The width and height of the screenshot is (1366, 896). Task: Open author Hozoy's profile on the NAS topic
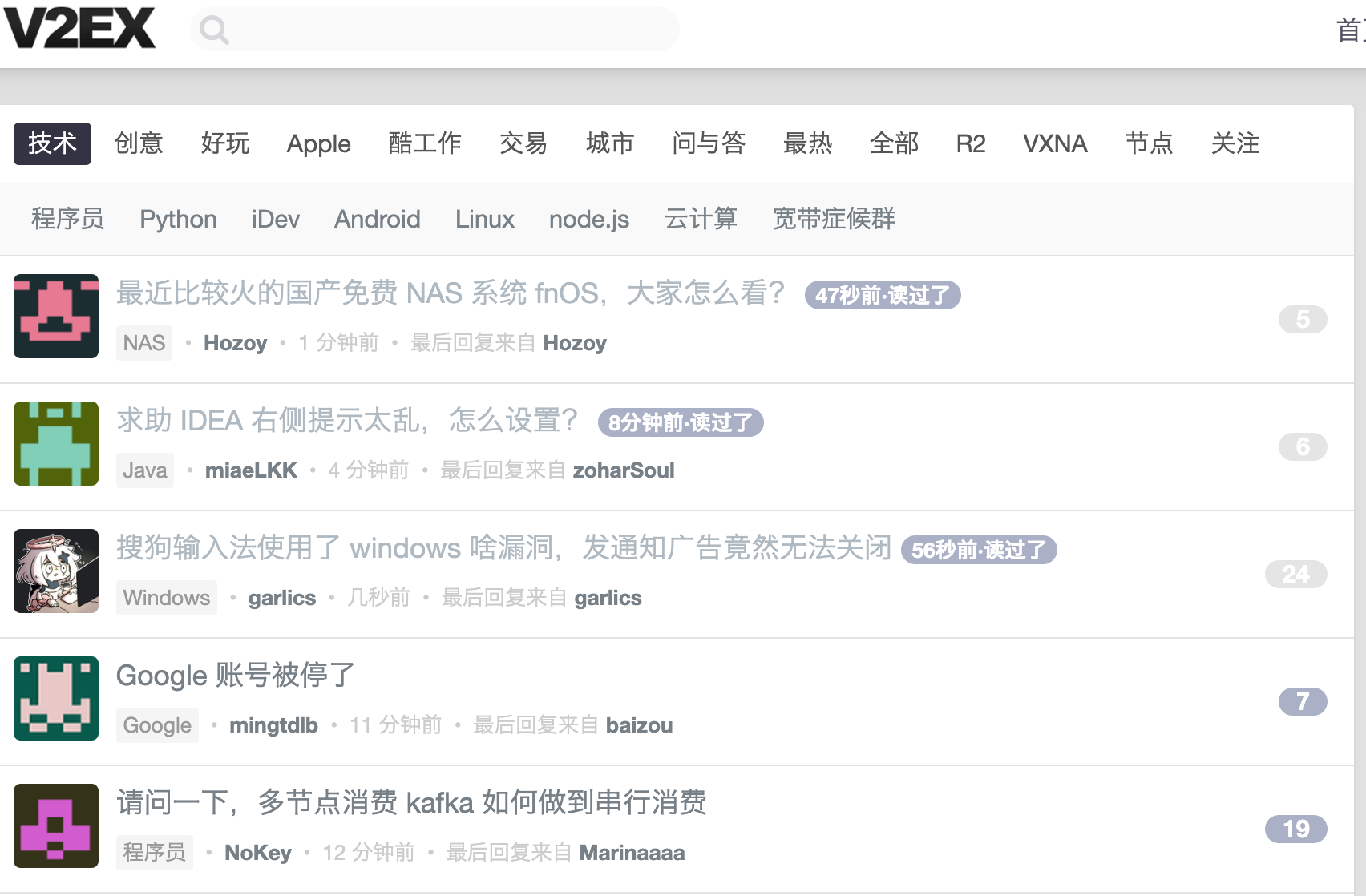(x=236, y=343)
